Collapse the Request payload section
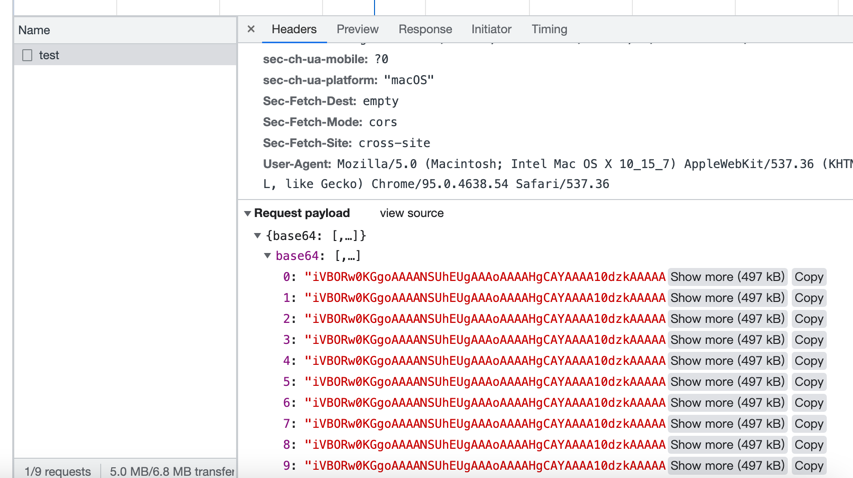 pyautogui.click(x=248, y=213)
